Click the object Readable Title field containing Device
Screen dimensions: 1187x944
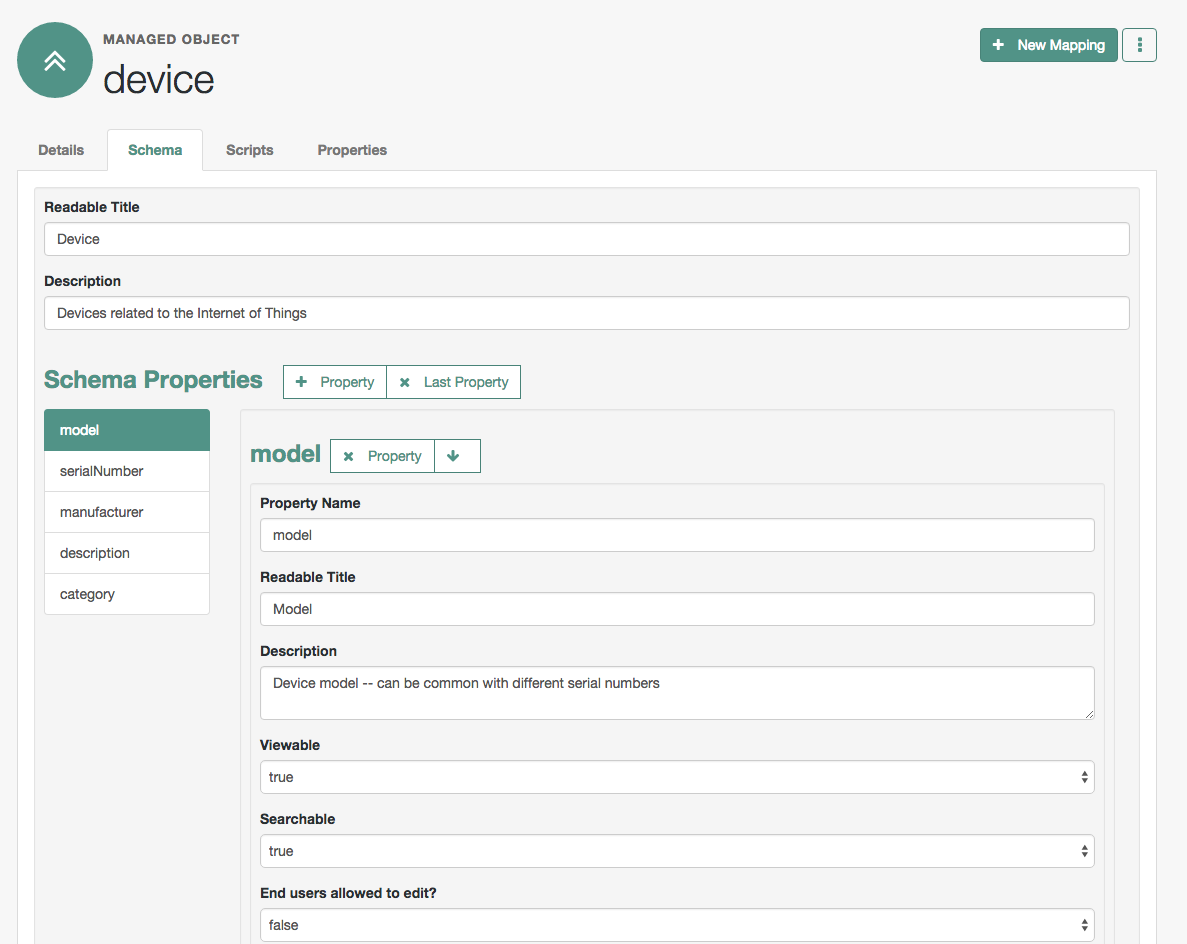[x=587, y=239]
